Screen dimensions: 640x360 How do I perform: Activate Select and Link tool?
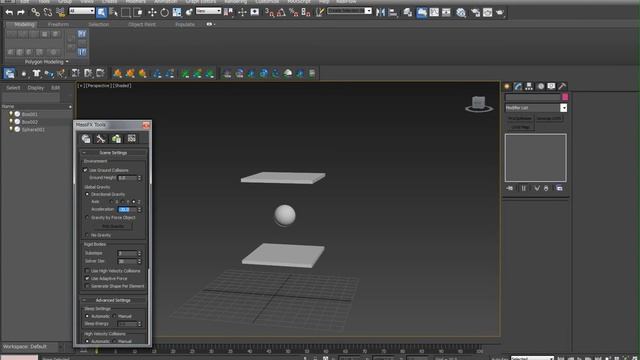pos(36,12)
